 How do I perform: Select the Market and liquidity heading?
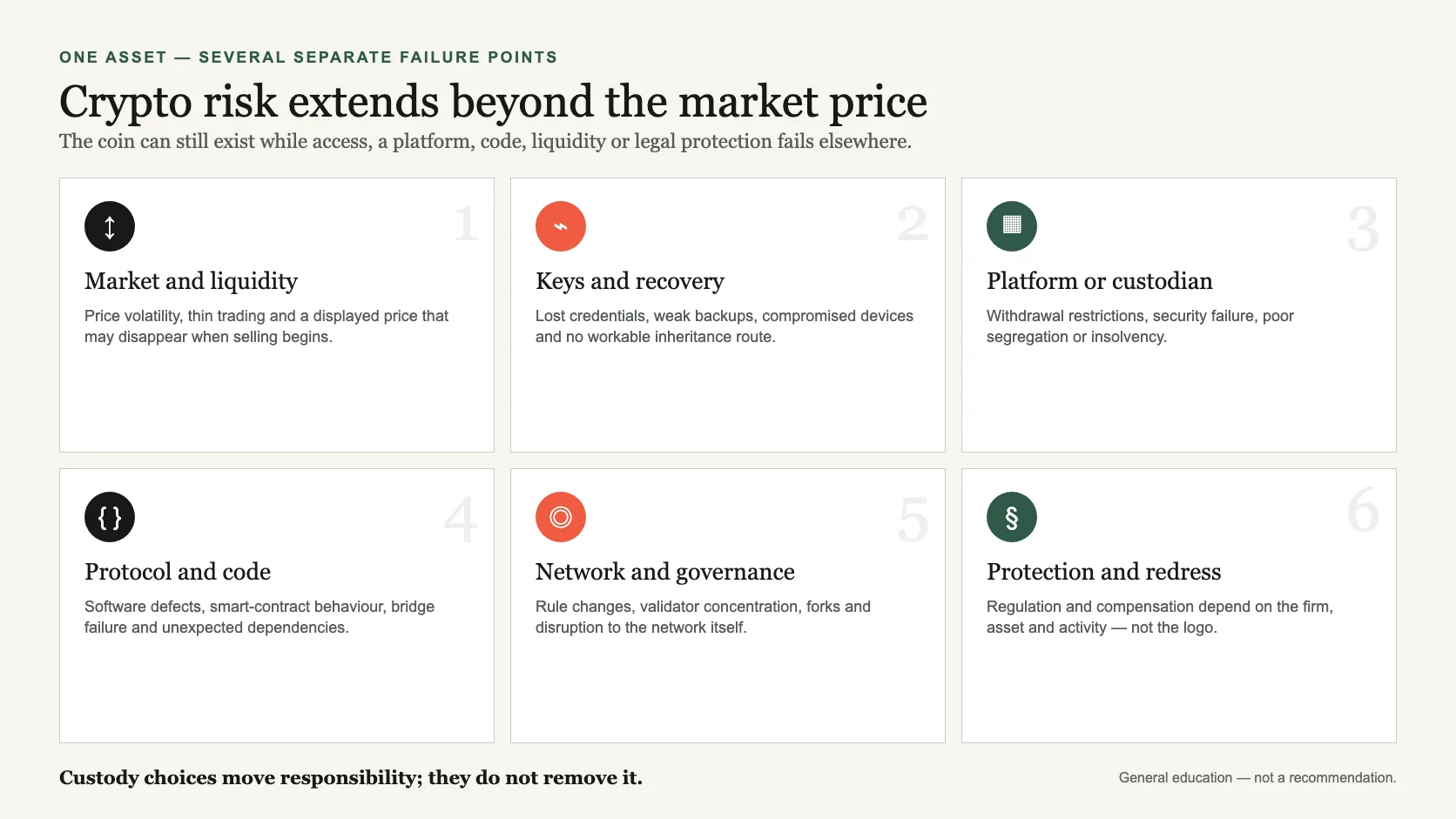tap(191, 281)
